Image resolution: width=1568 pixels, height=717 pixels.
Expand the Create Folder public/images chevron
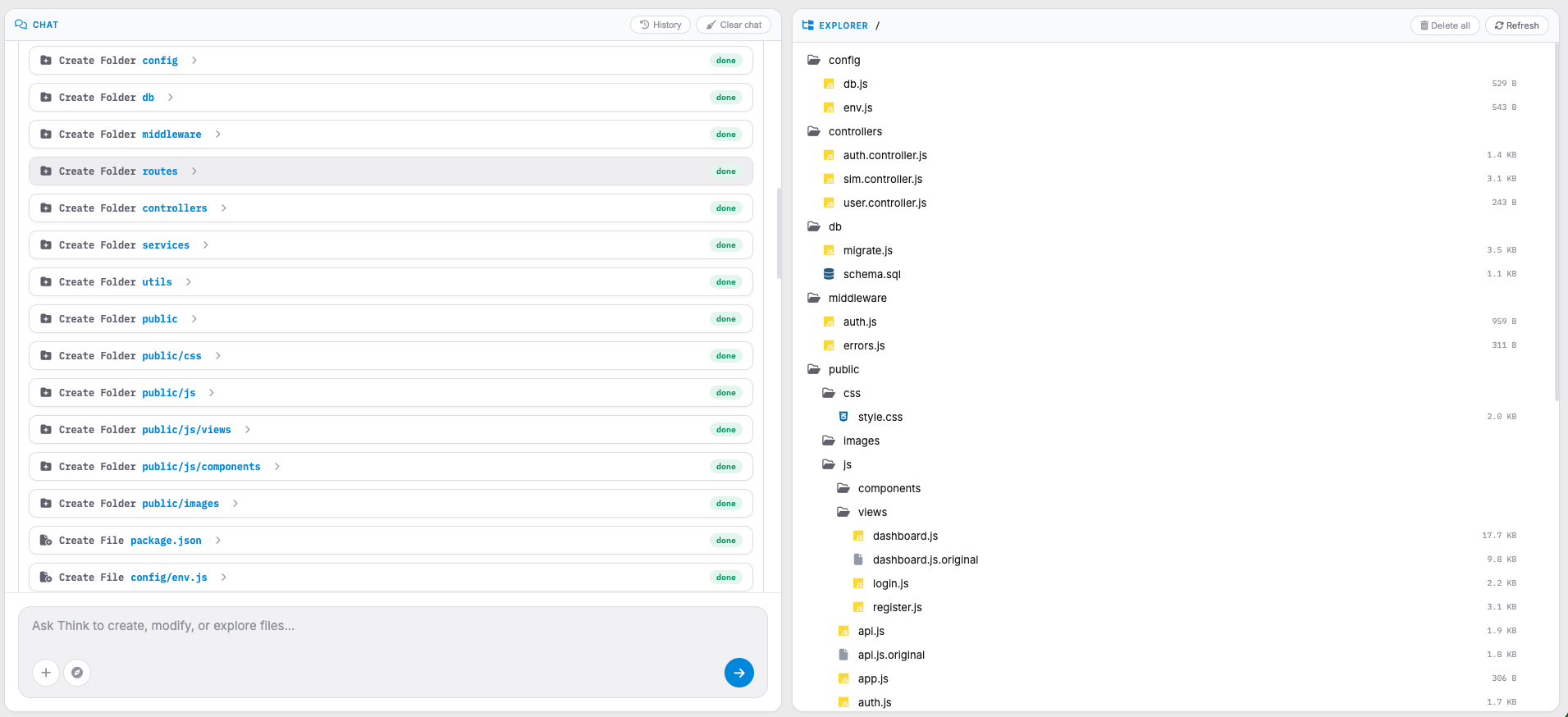[x=235, y=504]
